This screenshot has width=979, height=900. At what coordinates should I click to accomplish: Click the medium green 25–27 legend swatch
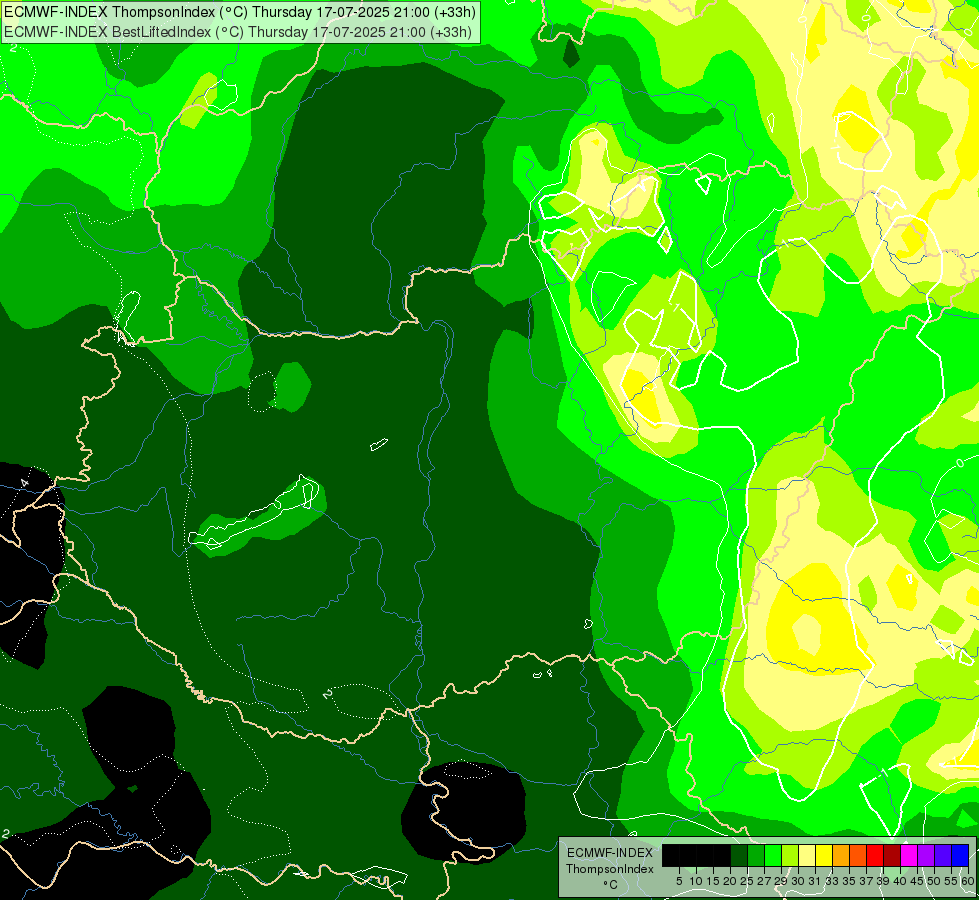pos(756,856)
